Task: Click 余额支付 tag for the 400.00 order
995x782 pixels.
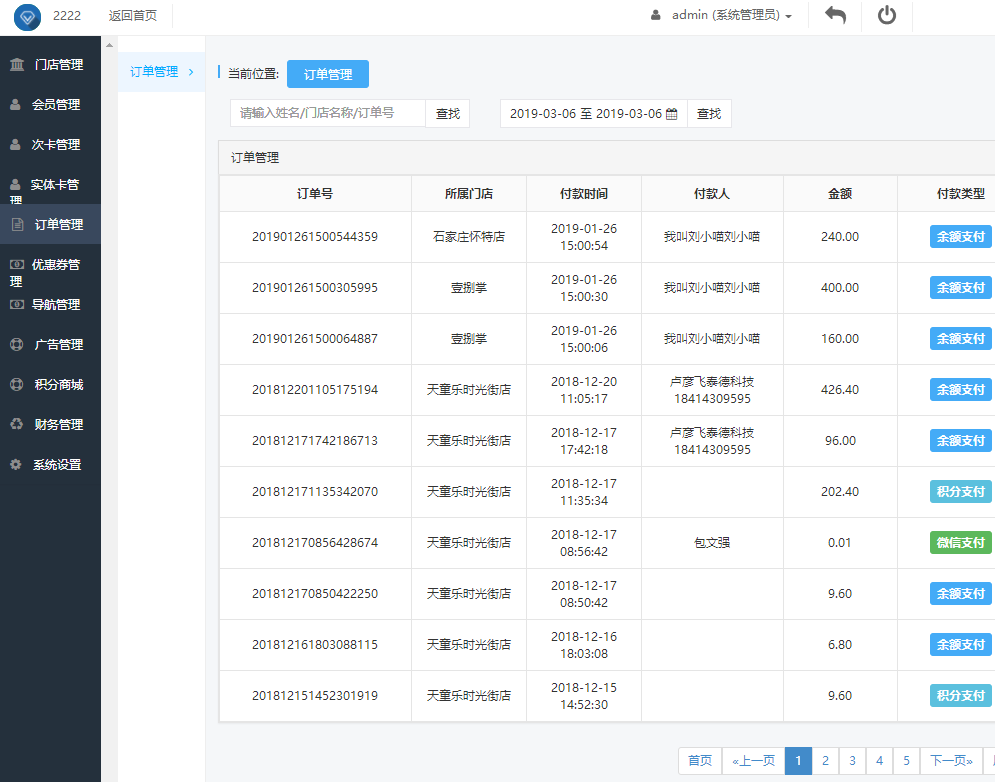Action: [960, 288]
